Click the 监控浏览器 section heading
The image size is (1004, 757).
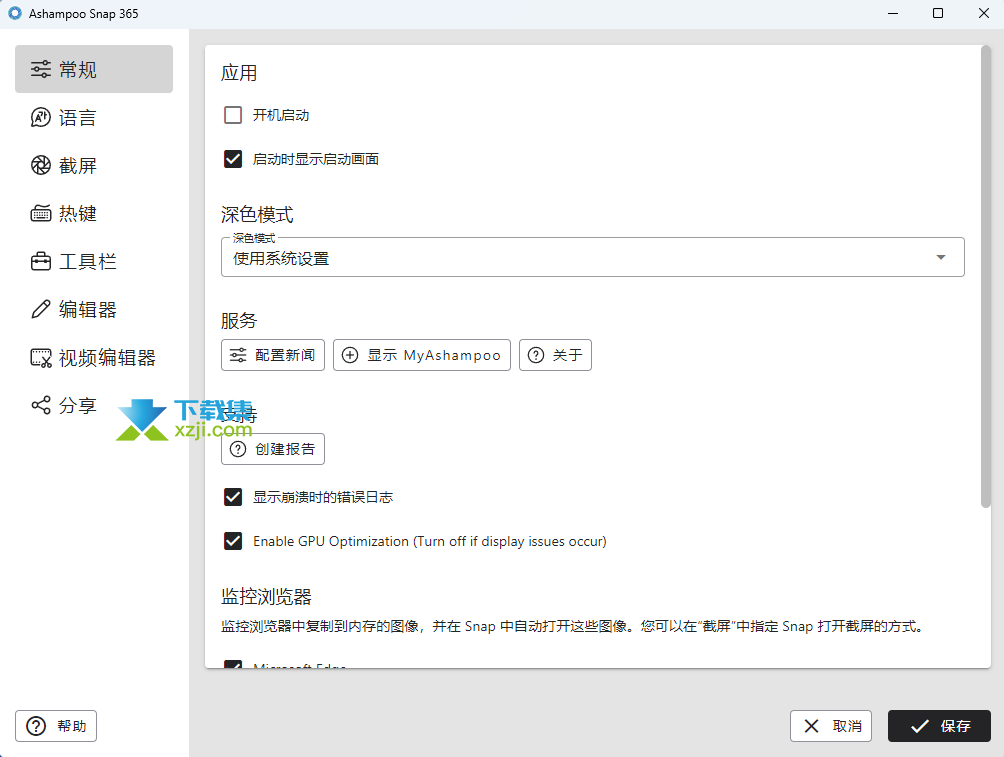266,596
